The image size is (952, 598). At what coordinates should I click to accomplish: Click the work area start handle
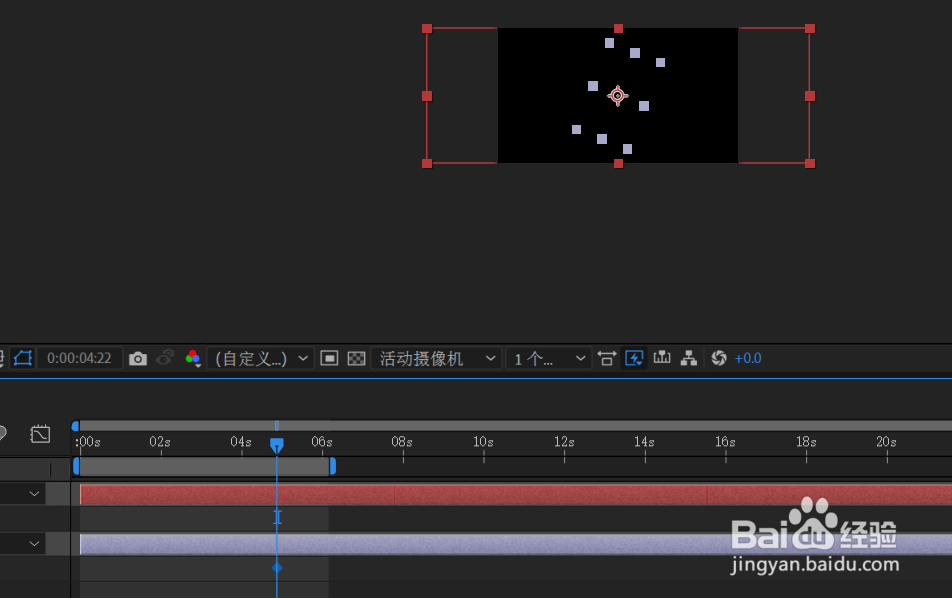point(76,466)
